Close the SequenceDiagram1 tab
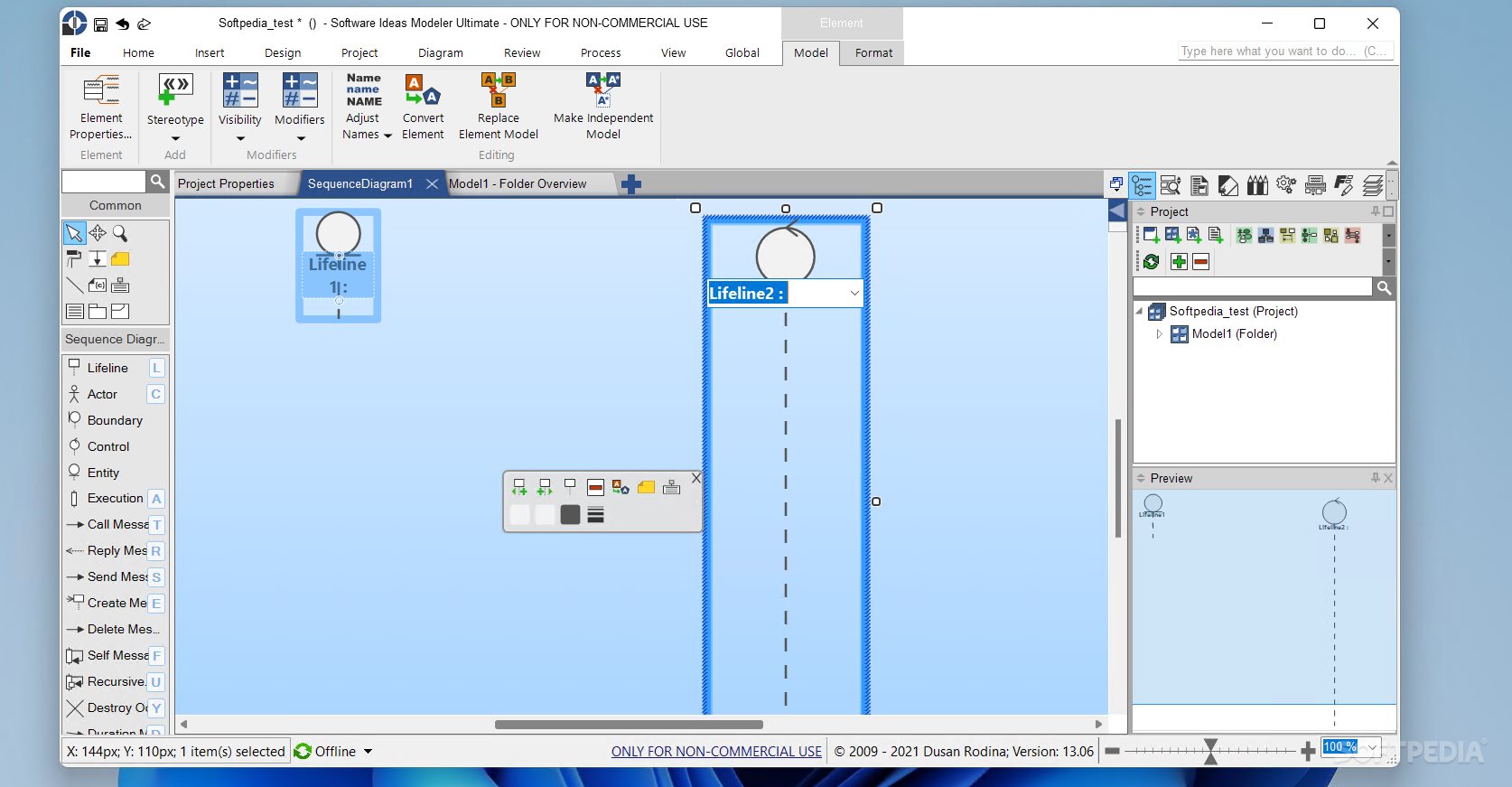1512x787 pixels. point(432,183)
